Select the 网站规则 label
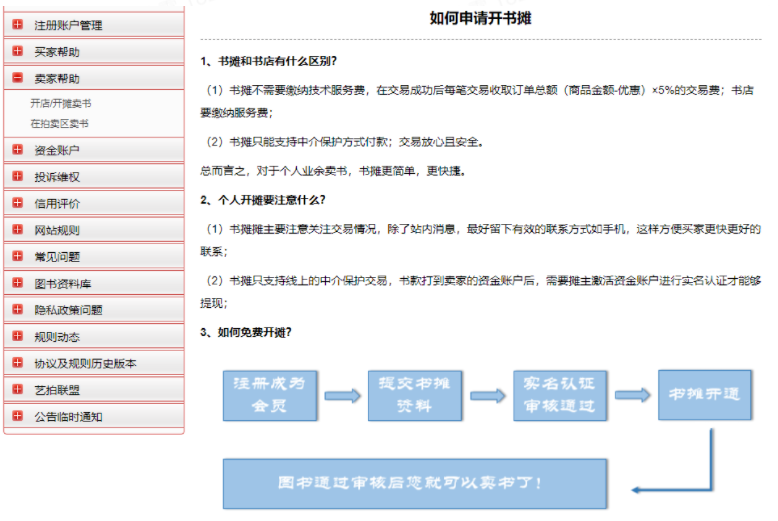 [57, 231]
